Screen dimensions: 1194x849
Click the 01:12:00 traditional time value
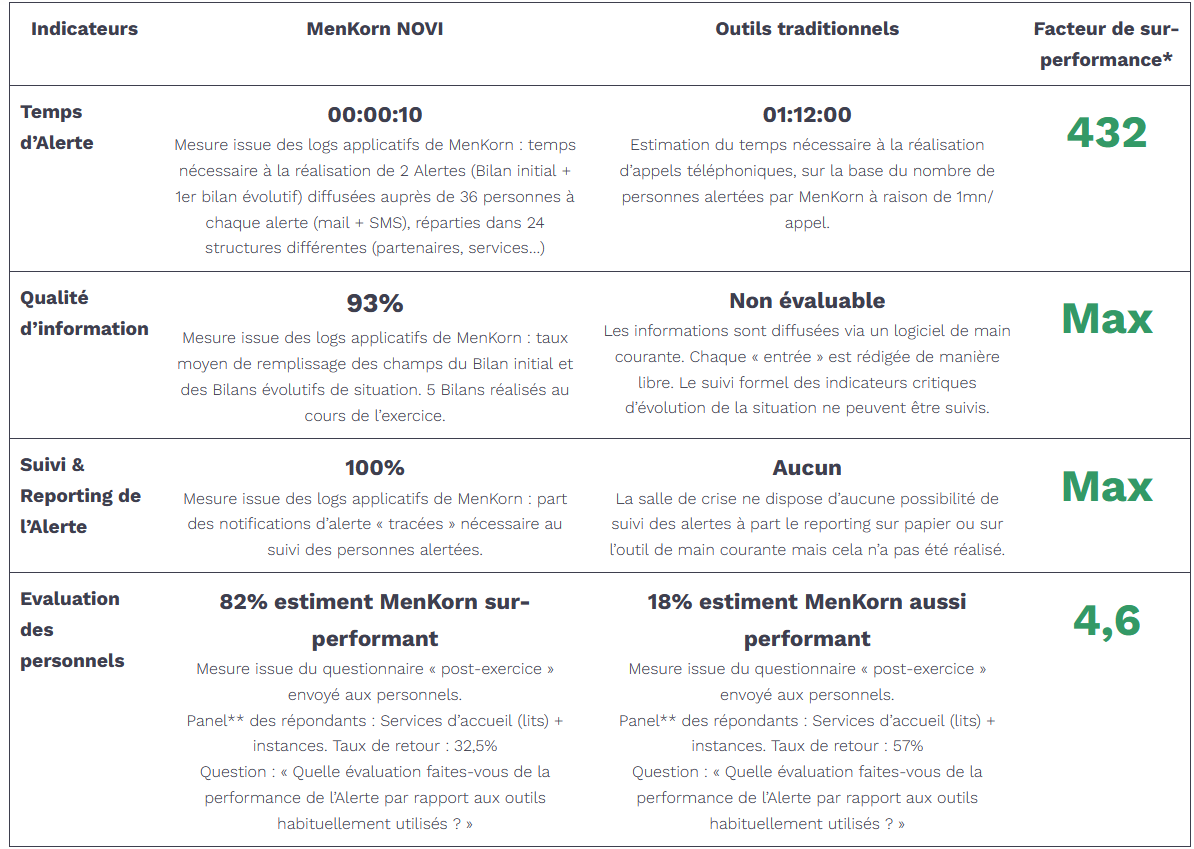[x=807, y=115]
